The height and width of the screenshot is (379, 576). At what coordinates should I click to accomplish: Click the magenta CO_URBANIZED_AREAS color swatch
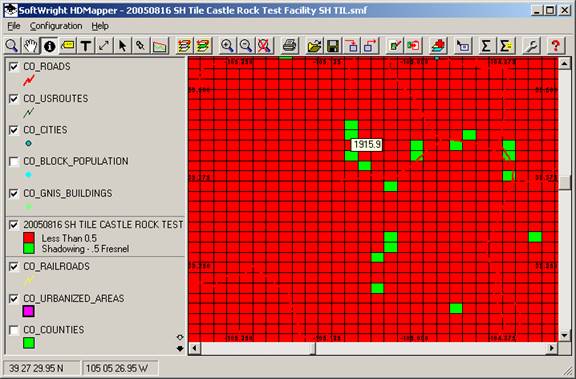click(x=28, y=311)
